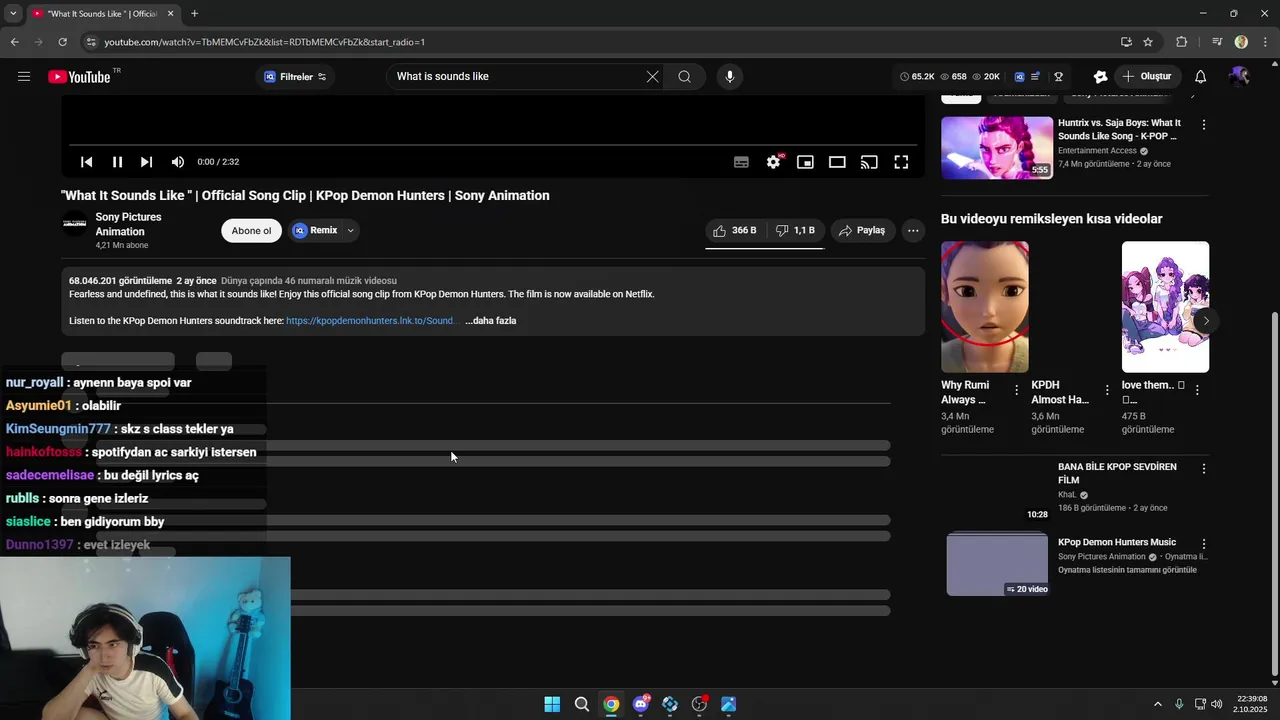Viewport: 1280px width, 720px height.
Task: Click the browser address bar
Action: [600, 42]
